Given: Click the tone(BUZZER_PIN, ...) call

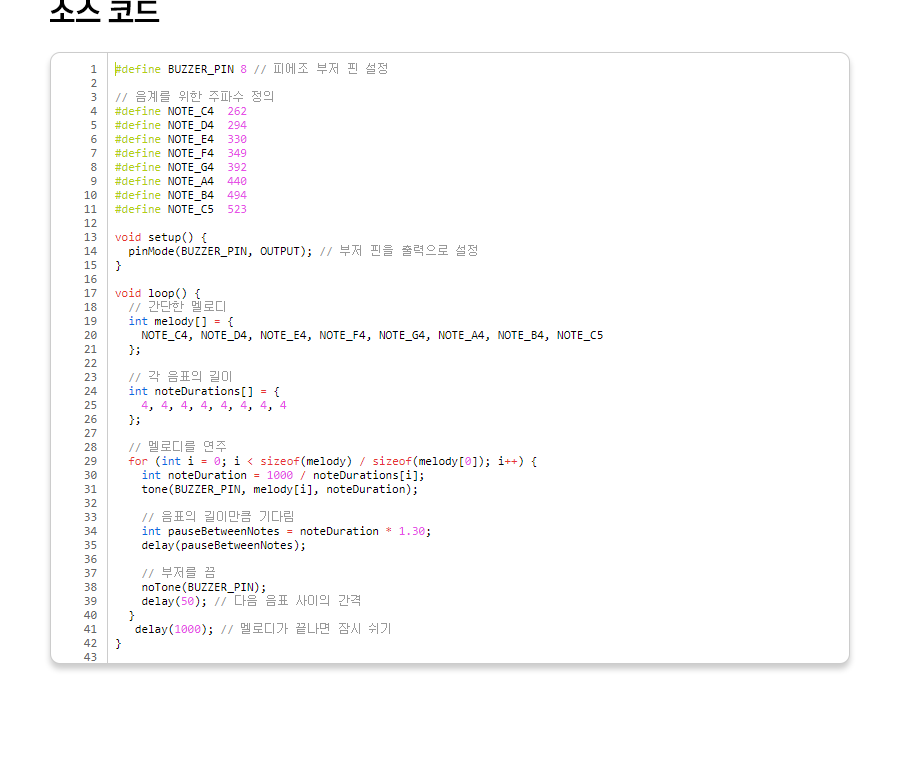Looking at the screenshot, I should [279, 489].
